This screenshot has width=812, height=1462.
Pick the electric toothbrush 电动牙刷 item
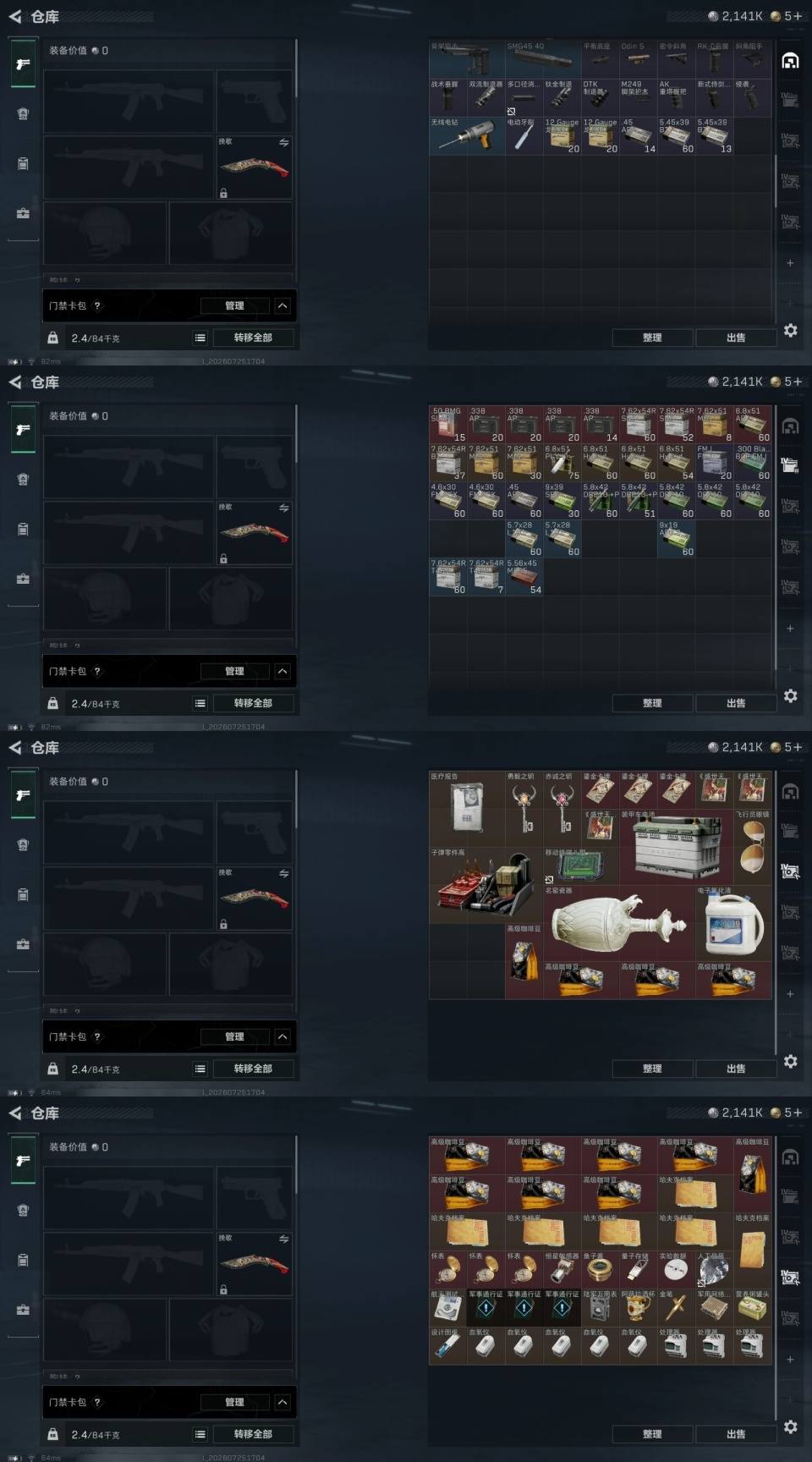(524, 135)
